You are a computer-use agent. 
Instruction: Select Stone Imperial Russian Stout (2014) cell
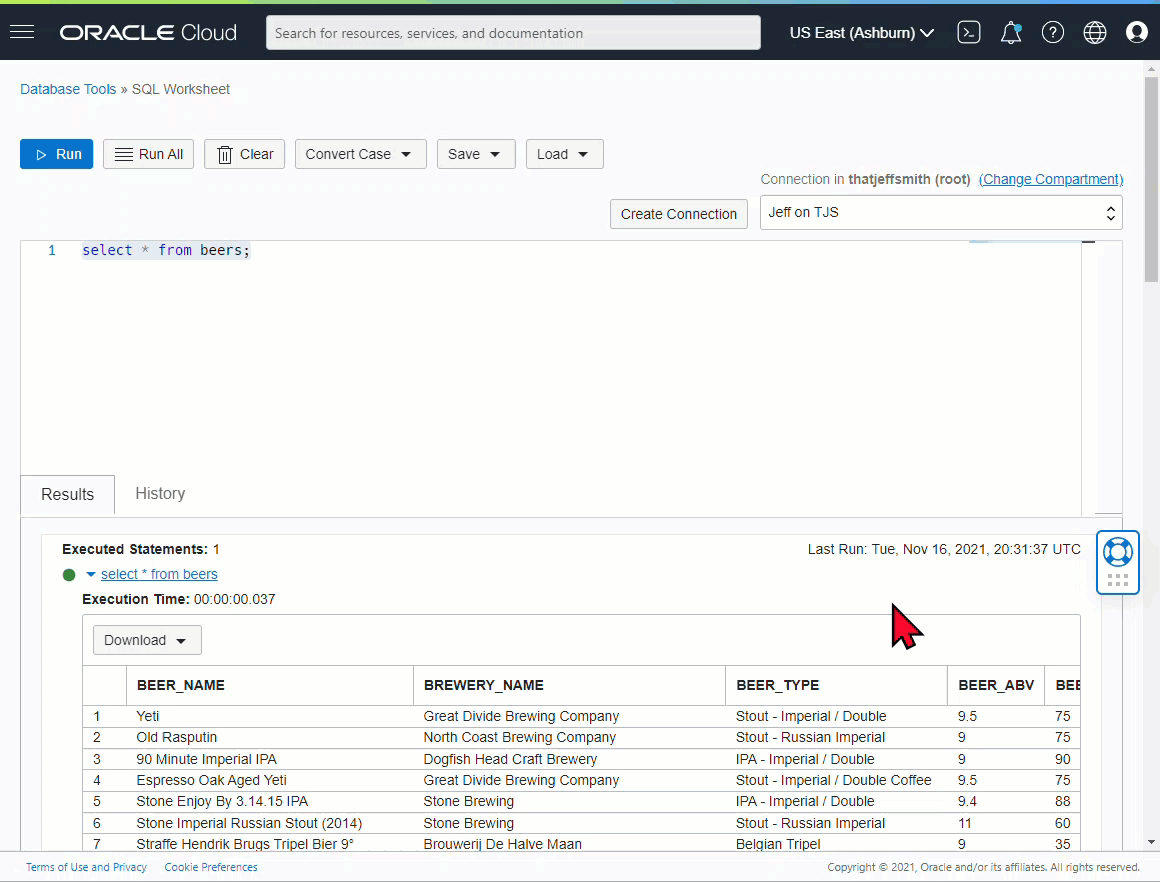pyautogui.click(x=270, y=824)
